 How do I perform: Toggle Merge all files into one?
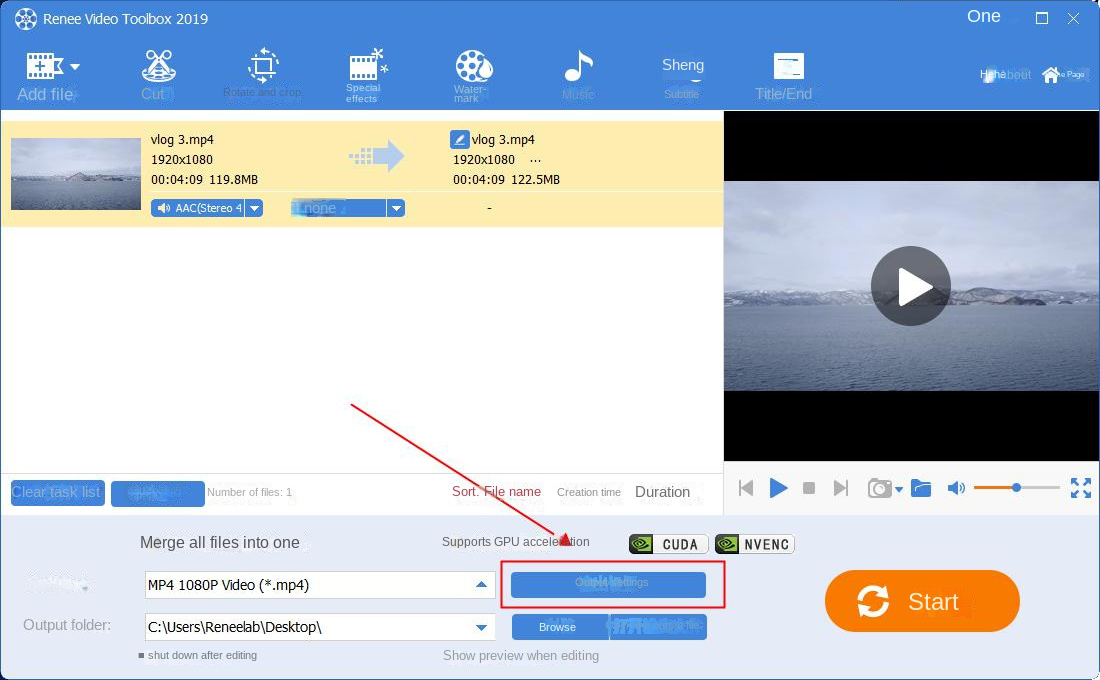coord(218,542)
